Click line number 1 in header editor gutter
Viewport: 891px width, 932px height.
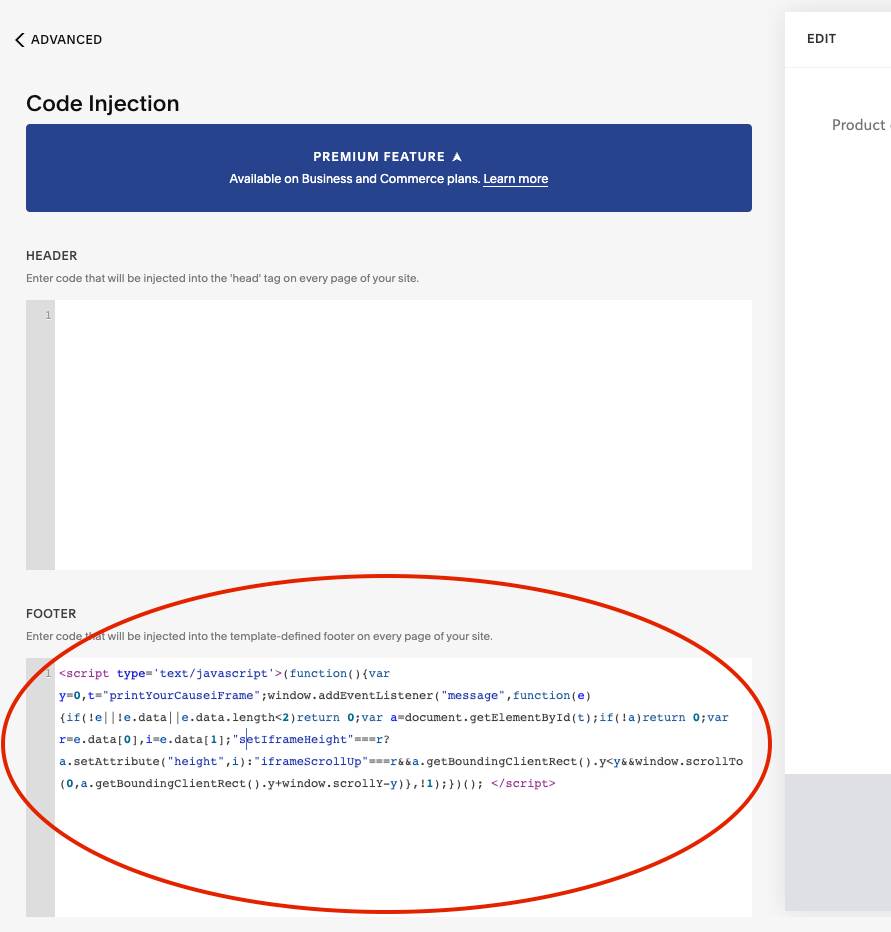[x=48, y=315]
